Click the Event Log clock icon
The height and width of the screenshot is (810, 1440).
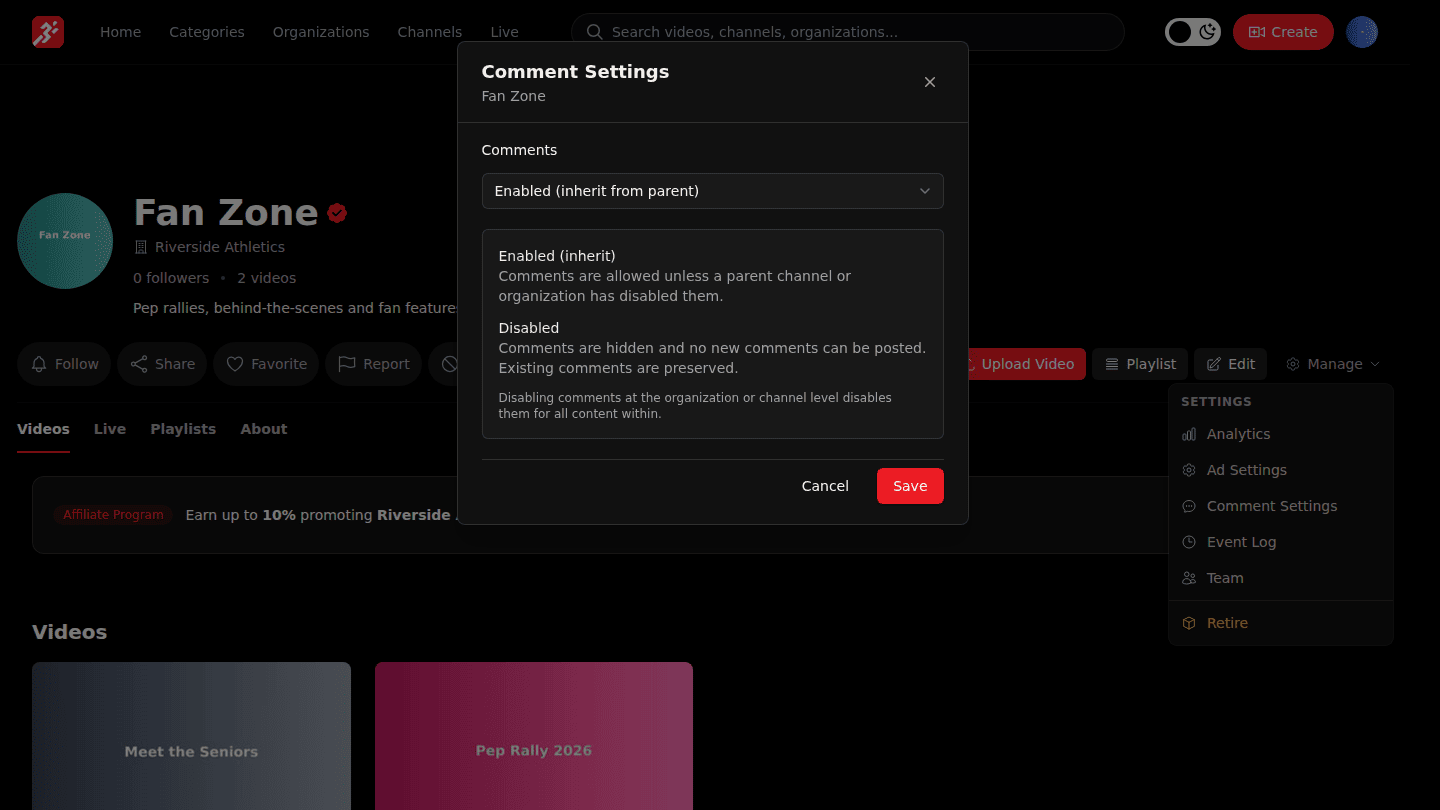pyautogui.click(x=1189, y=542)
